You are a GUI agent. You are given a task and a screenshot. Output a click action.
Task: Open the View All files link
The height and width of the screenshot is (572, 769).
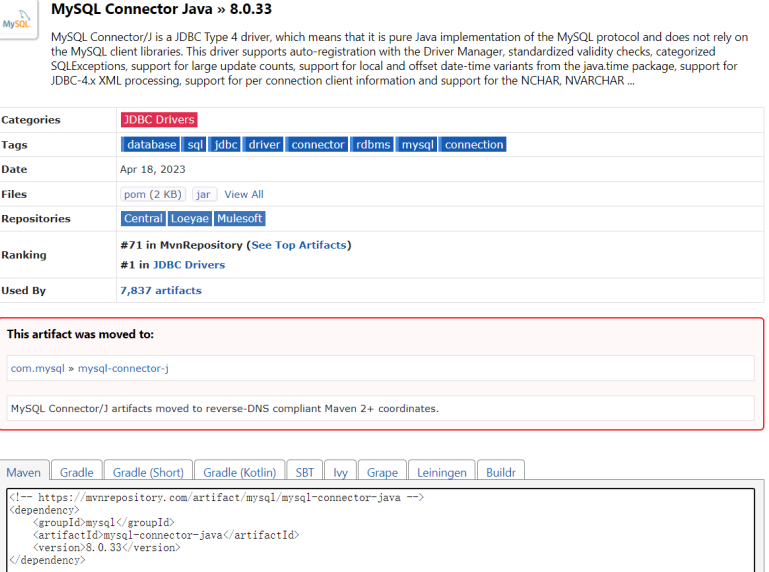coord(244,194)
